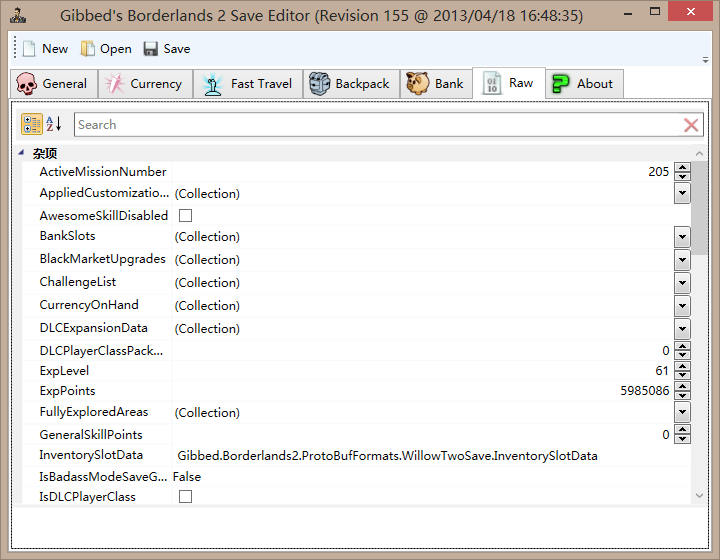
Task: Clear the search with the red X
Action: point(691,125)
